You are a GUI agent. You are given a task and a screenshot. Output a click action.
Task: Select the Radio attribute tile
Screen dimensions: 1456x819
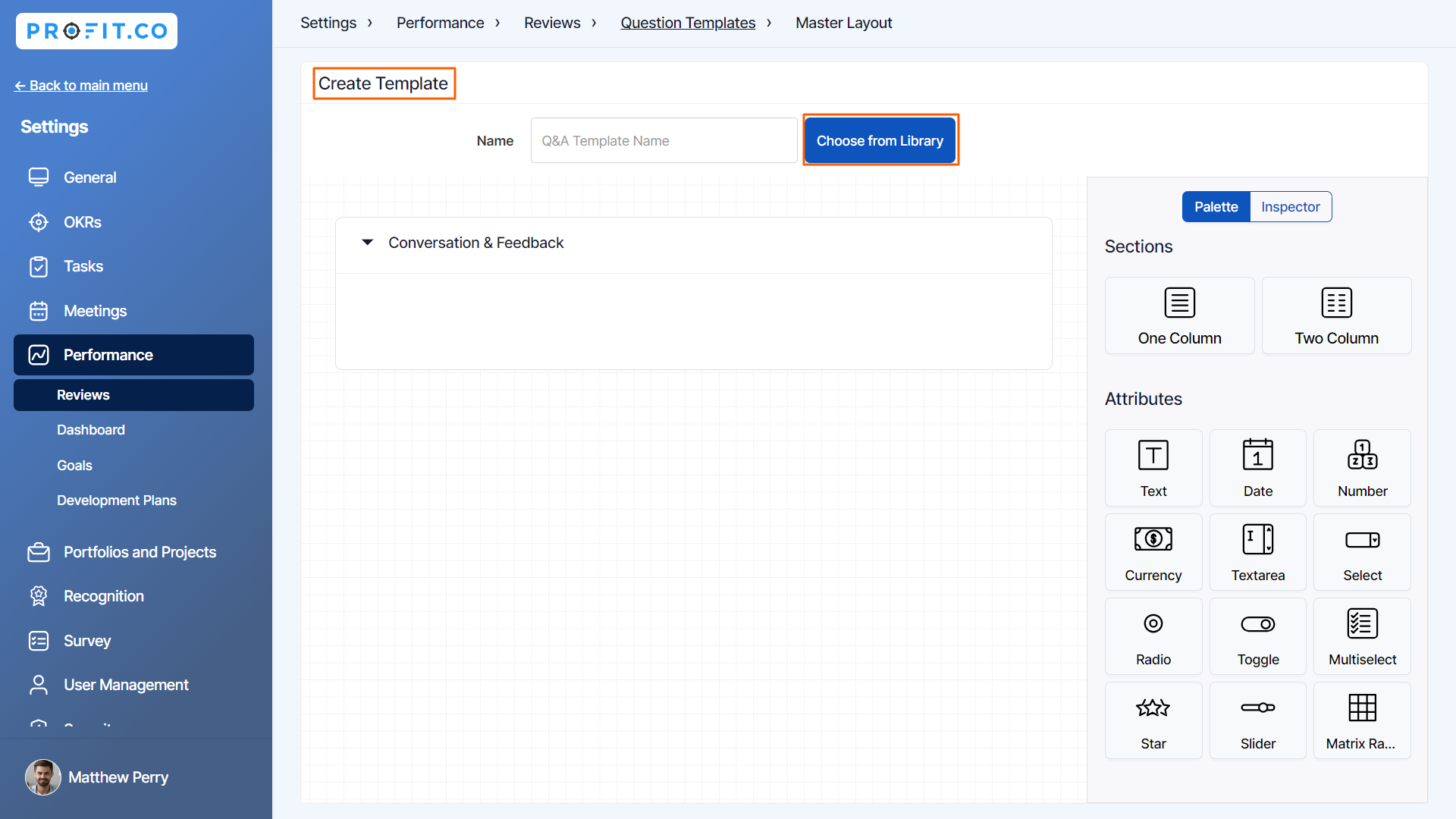pos(1153,636)
